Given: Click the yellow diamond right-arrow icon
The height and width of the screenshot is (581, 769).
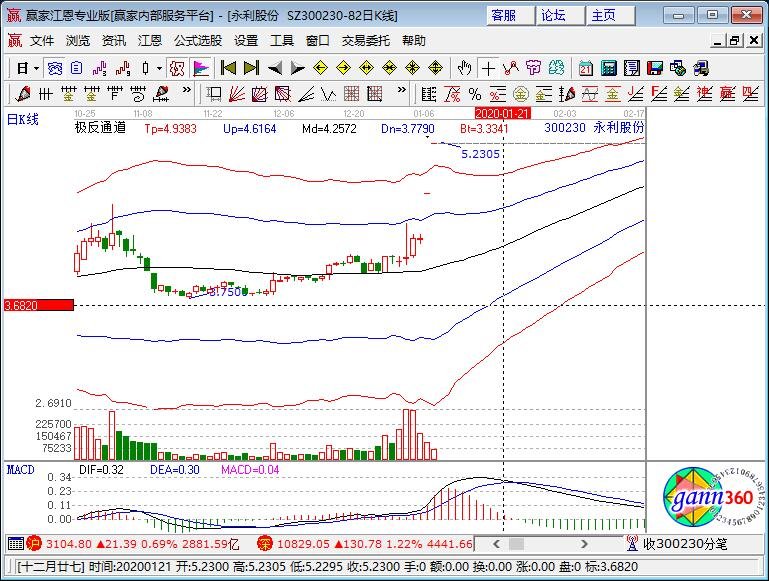Looking at the screenshot, I should 343,68.
